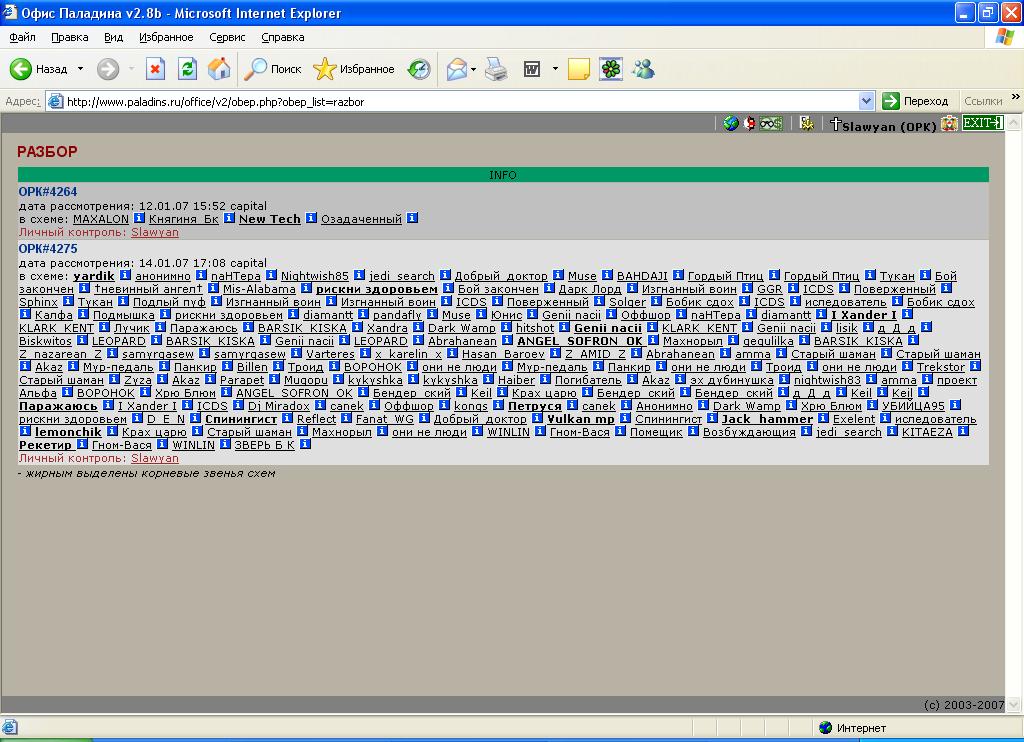
Task: Open the info icon after Billen
Action: pos(278,366)
